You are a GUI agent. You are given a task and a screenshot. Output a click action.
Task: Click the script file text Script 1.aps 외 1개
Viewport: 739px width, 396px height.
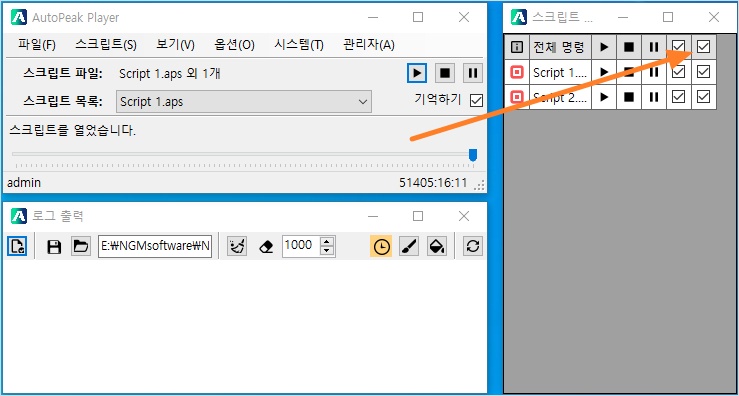170,74
